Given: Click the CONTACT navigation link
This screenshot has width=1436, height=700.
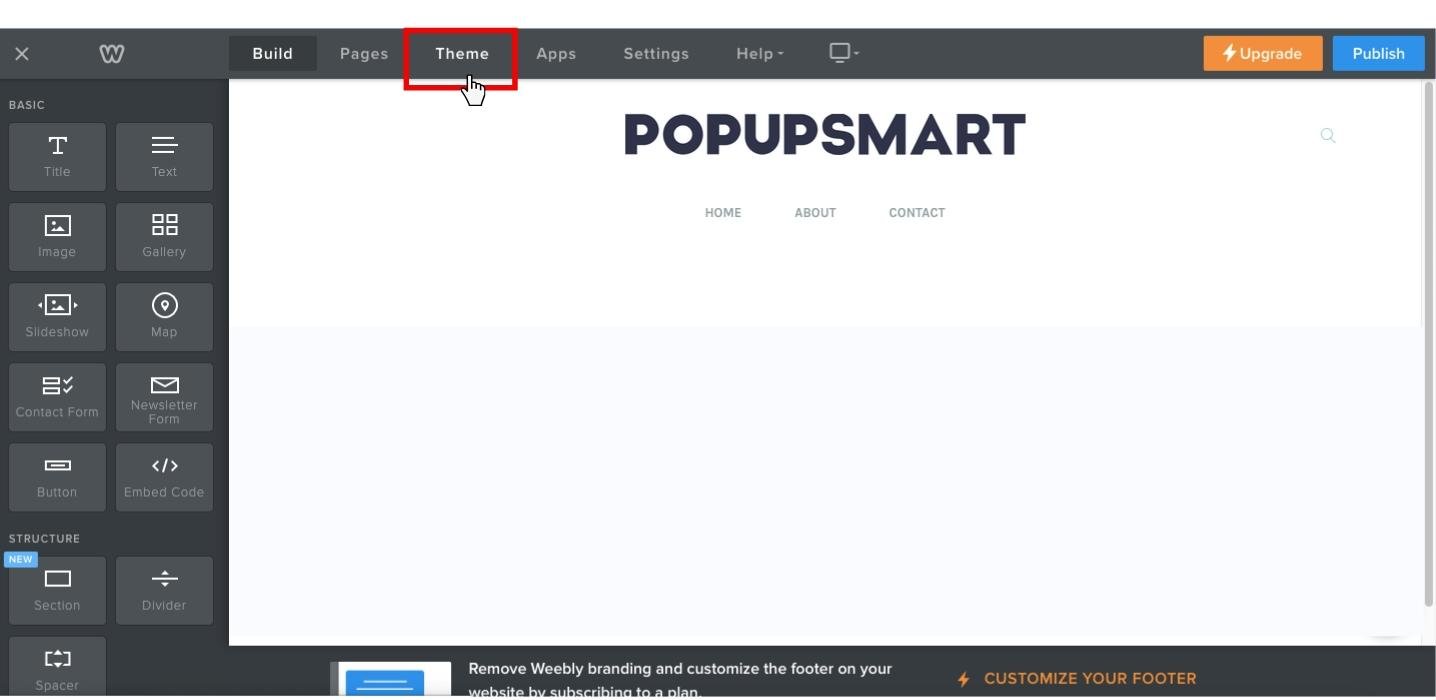Looking at the screenshot, I should (917, 213).
